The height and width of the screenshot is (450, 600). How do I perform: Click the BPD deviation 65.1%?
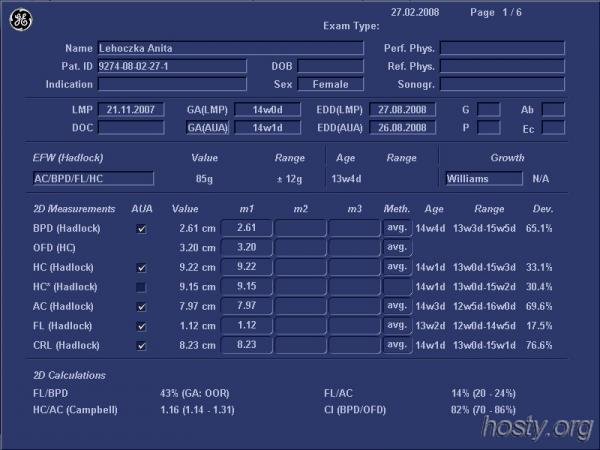(x=539, y=228)
